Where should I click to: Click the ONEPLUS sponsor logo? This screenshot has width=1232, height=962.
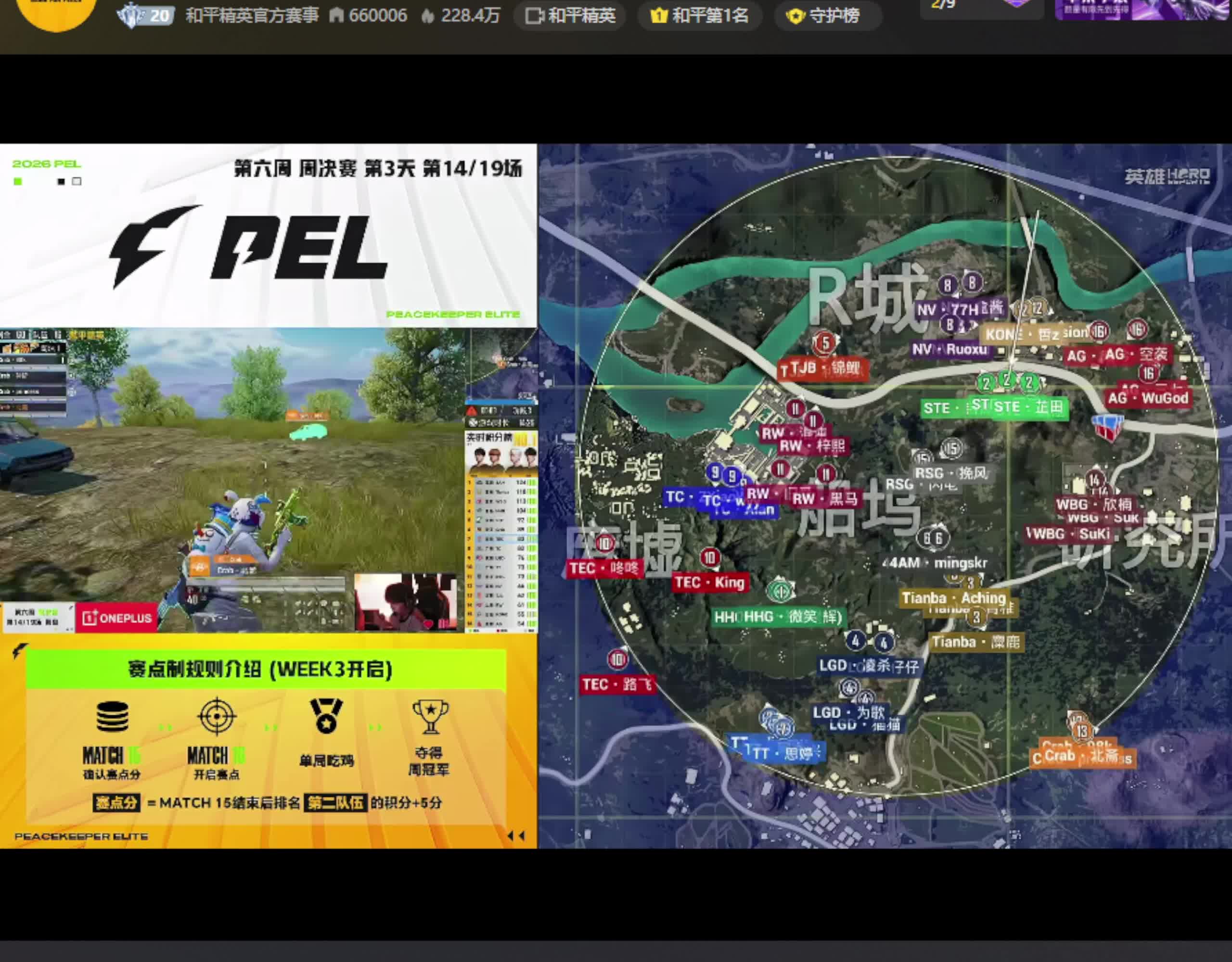coord(117,618)
